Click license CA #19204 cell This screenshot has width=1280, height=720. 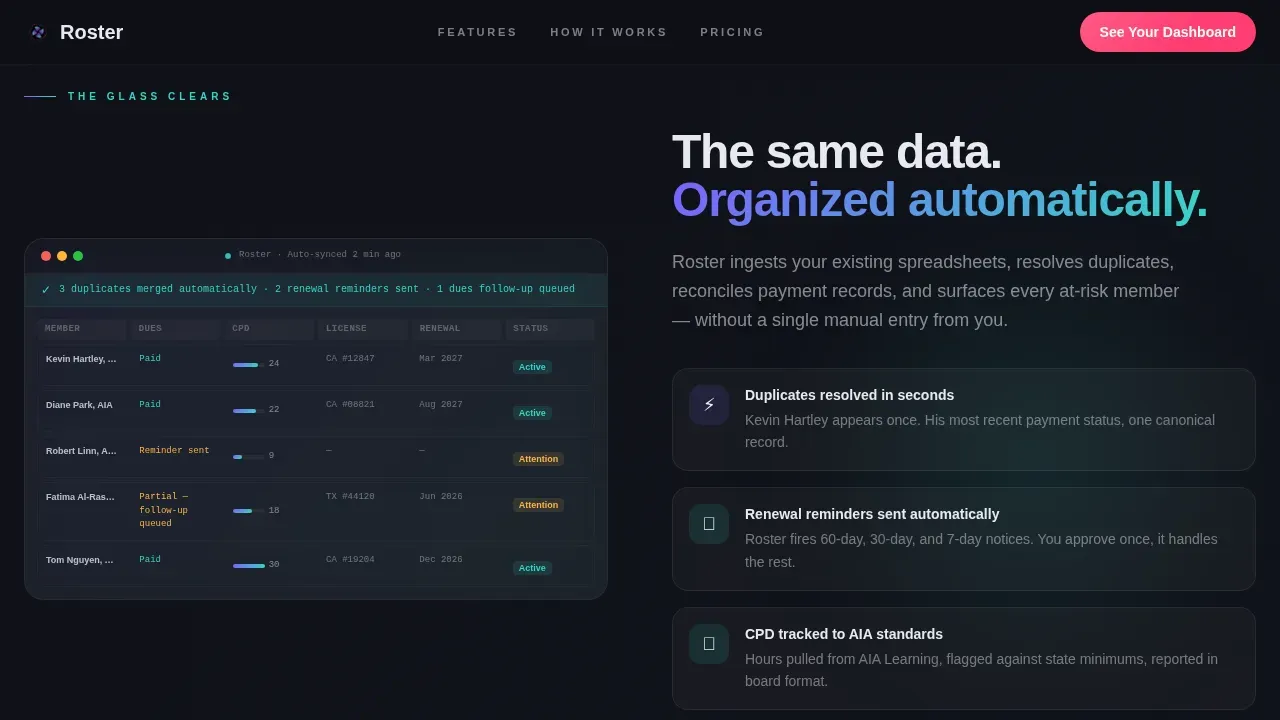(350, 560)
